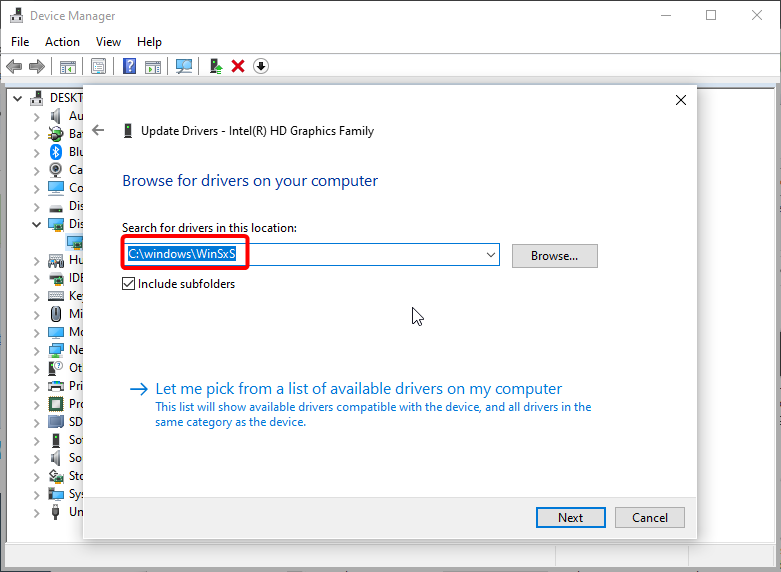This screenshot has width=781, height=572.
Task: Click the Disable device down-arrow toolbar icon
Action: click(x=261, y=66)
